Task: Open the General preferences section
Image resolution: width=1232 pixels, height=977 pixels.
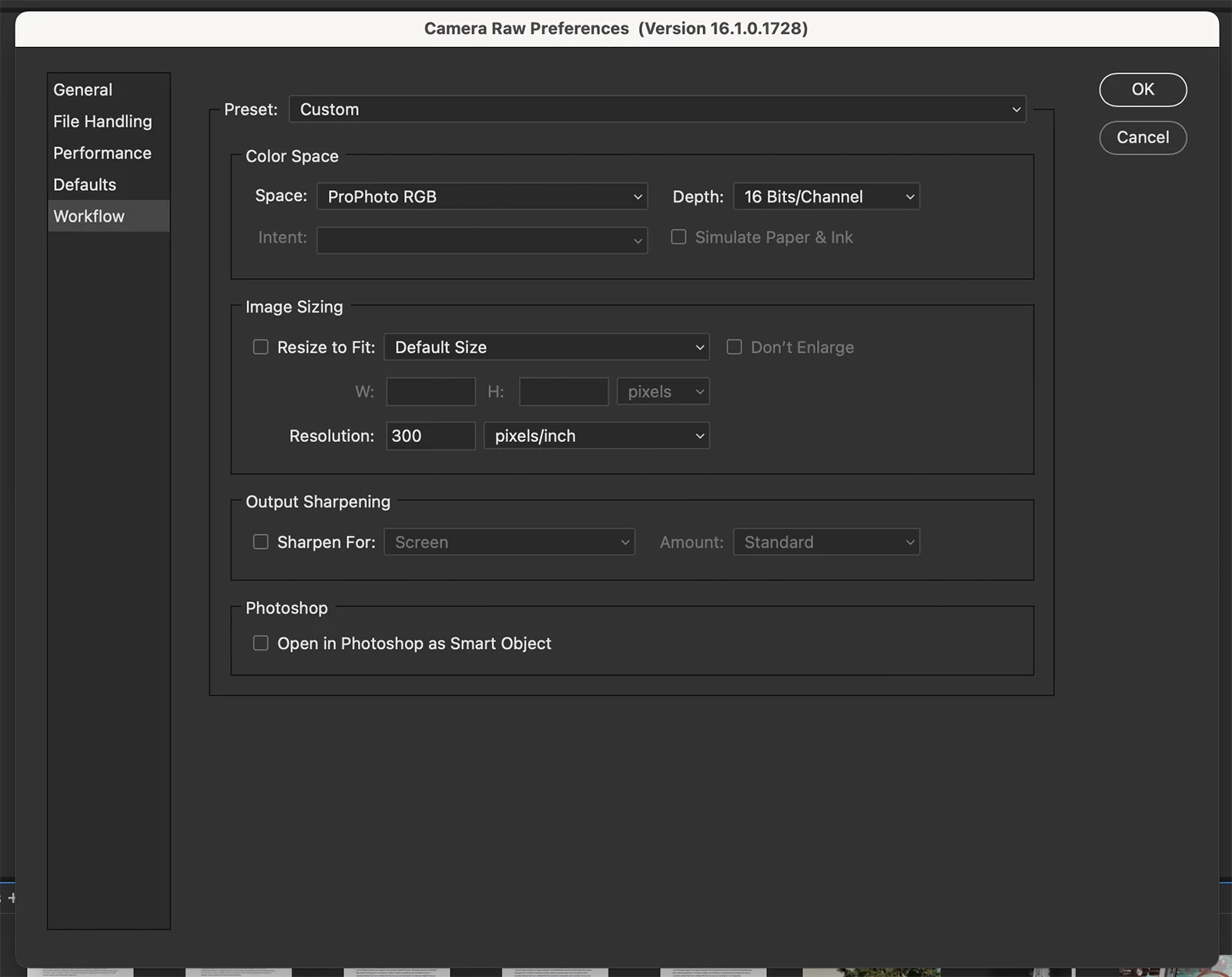Action: pyautogui.click(x=108, y=90)
